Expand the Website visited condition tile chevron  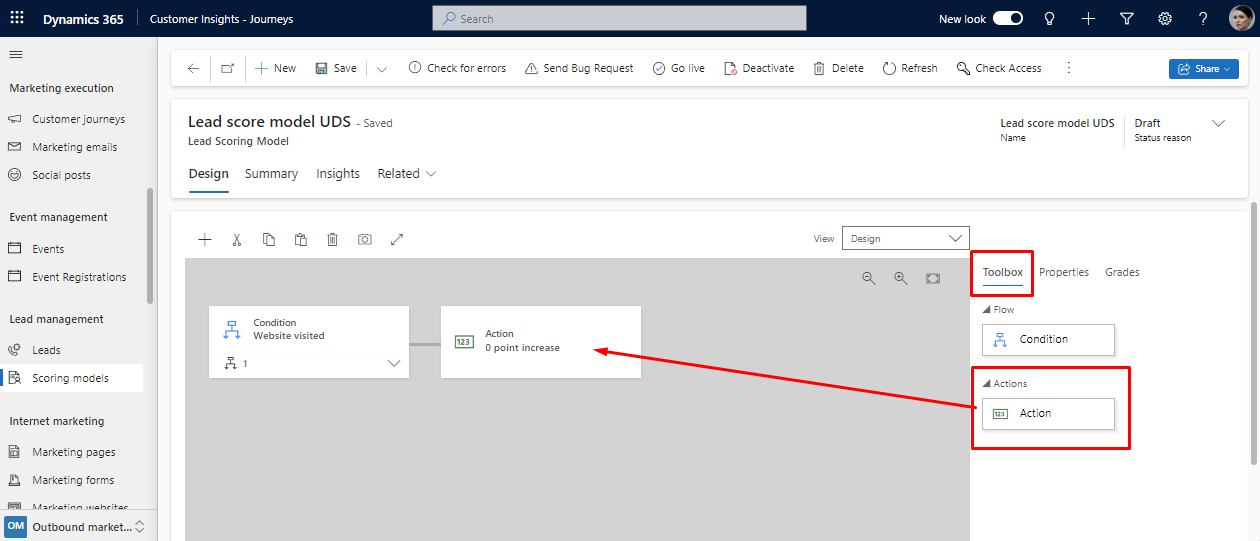[393, 364]
